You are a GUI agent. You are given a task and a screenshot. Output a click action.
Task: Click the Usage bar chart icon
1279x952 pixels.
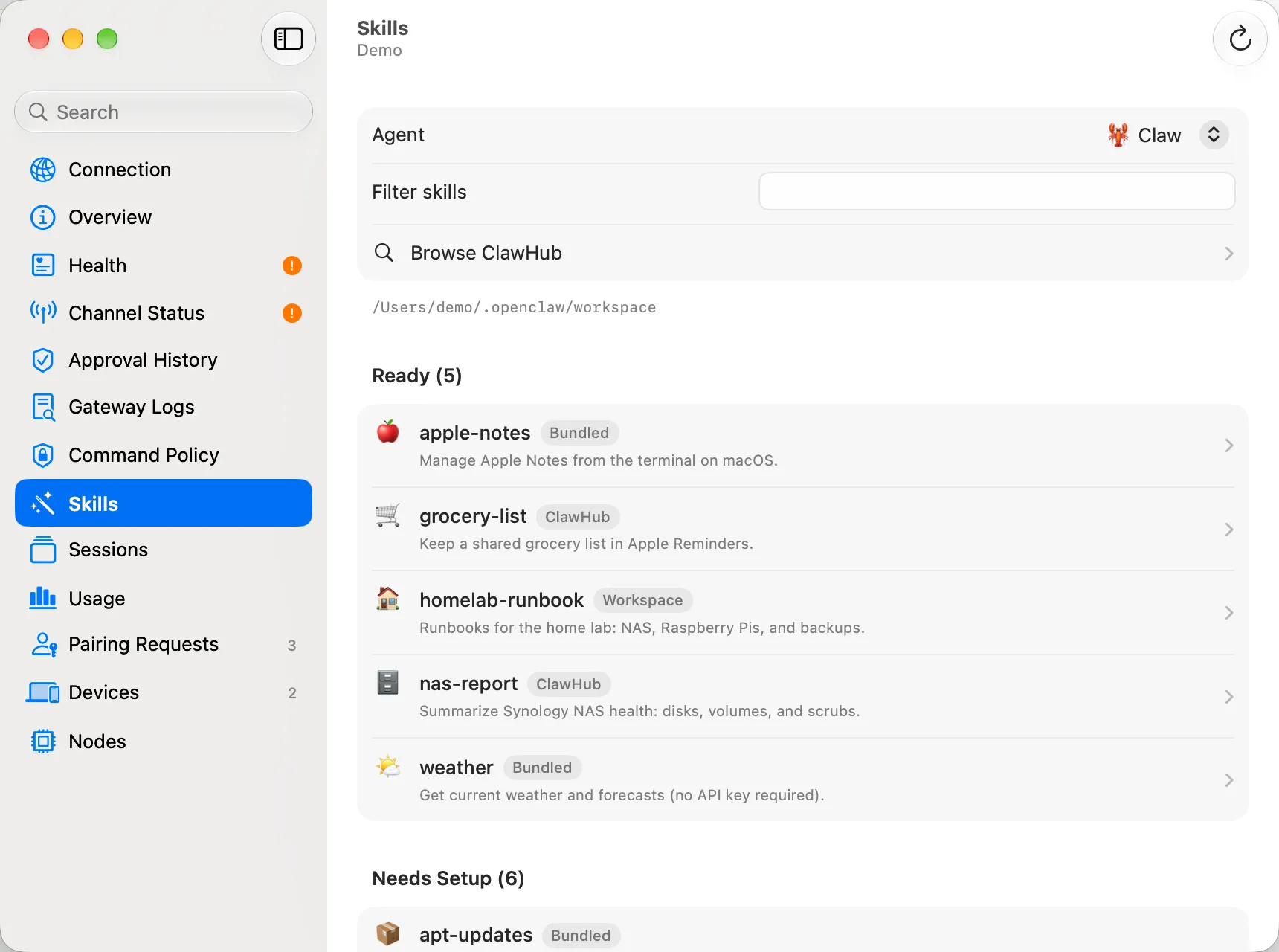43,598
